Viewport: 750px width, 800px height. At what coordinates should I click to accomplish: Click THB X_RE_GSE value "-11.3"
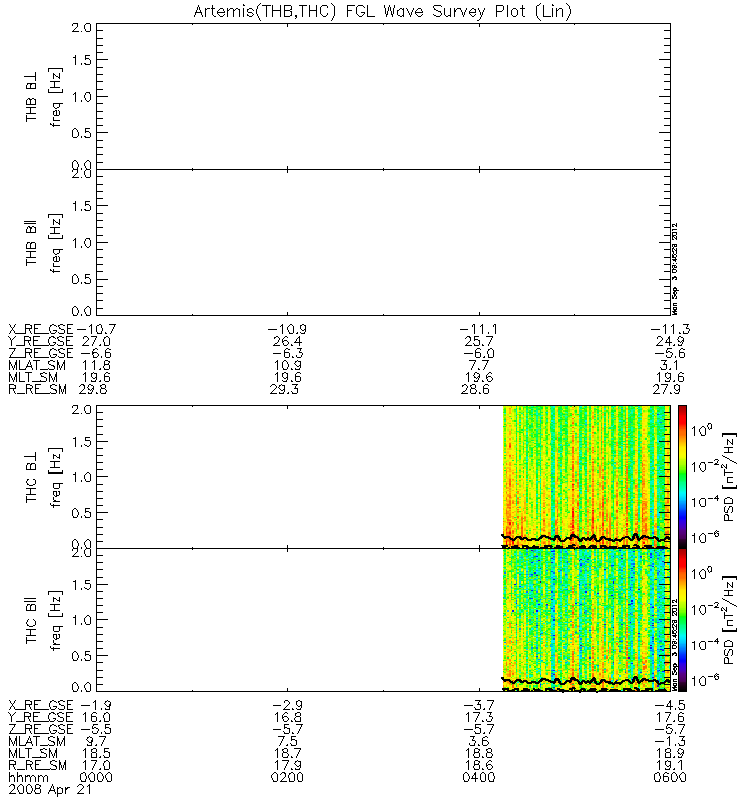tap(671, 329)
